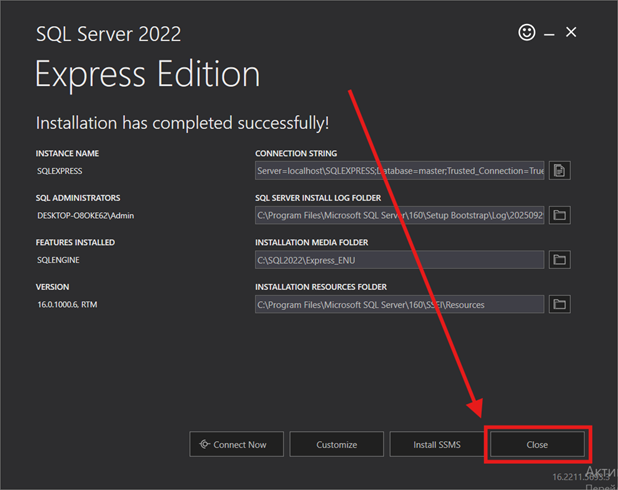Click the SQL ADMINISTRATORS label
Screen dimensions: 618x490
coord(78,198)
